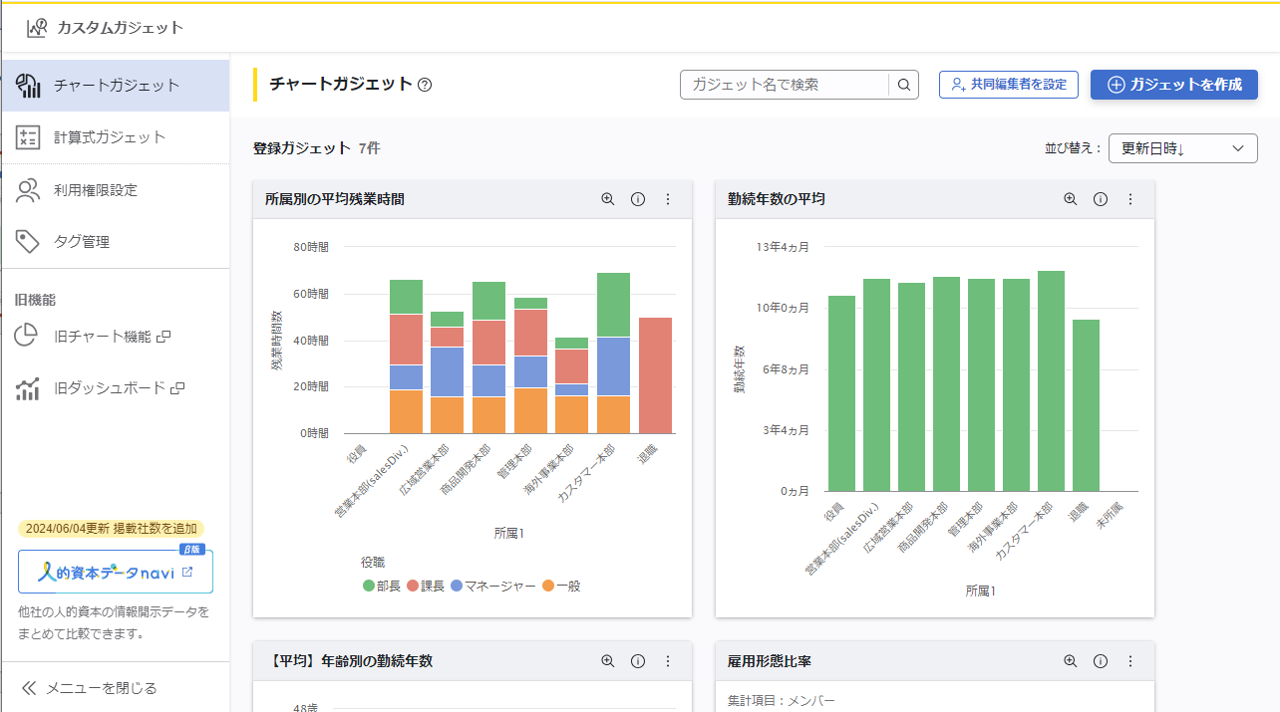The width and height of the screenshot is (1280, 712).
Task: Click the 退職 bar in overtime chart
Action: pyautogui.click(x=656, y=375)
